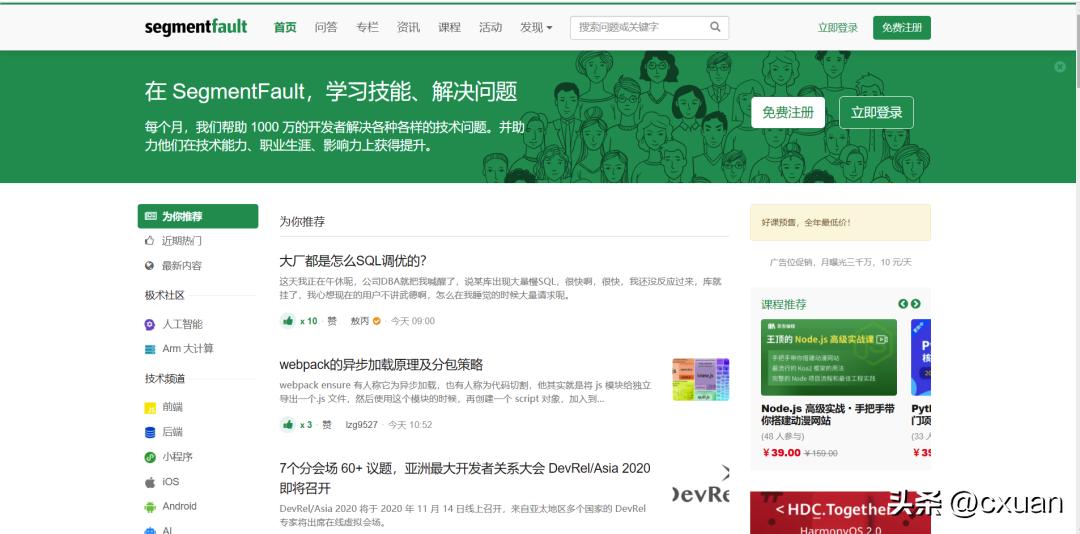This screenshot has height=534, width=1080.
Task: Click thumbs-up icon on webpack article
Action: pos(288,424)
